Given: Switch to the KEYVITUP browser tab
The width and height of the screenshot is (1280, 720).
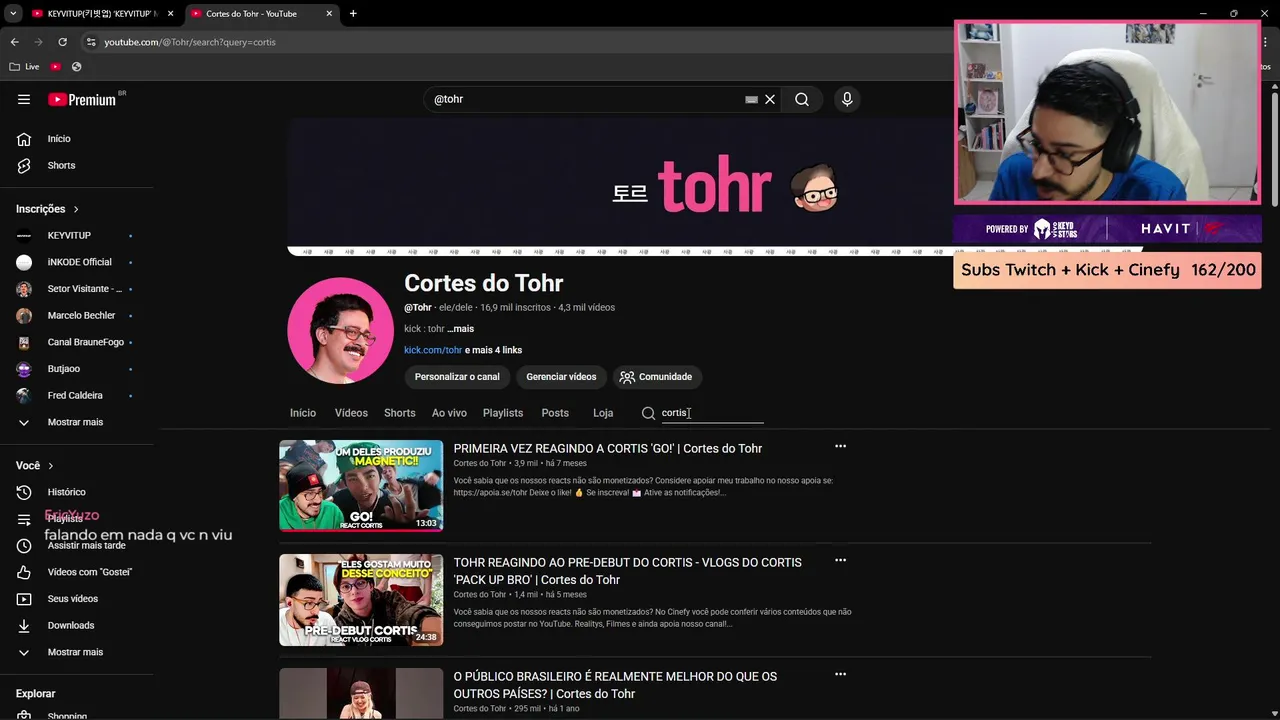Looking at the screenshot, I should (100, 13).
